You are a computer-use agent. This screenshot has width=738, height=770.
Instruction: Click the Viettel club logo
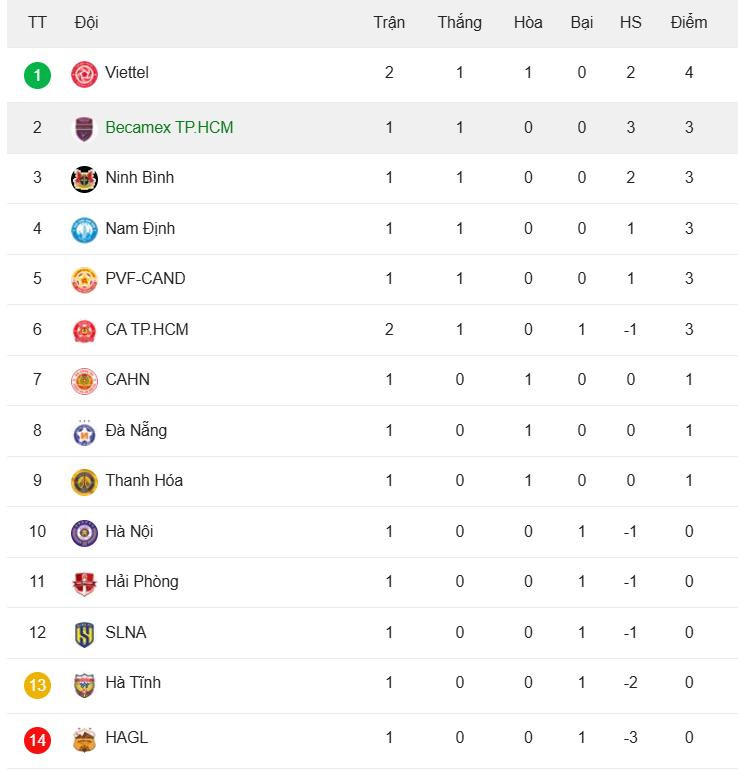click(84, 74)
